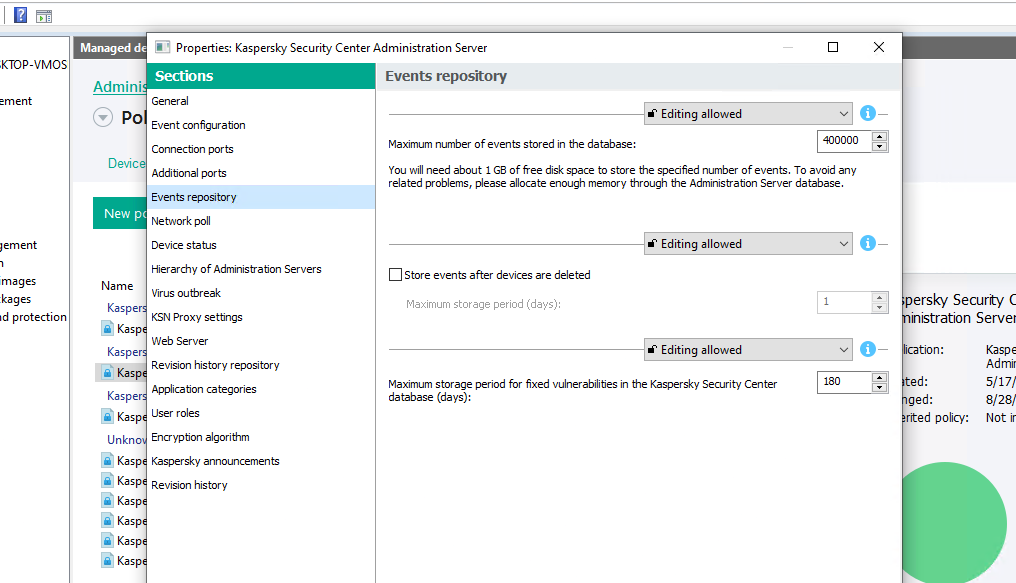Click the blue Help question mark icon
Image resolution: width=1016 pixels, height=583 pixels.
point(20,16)
